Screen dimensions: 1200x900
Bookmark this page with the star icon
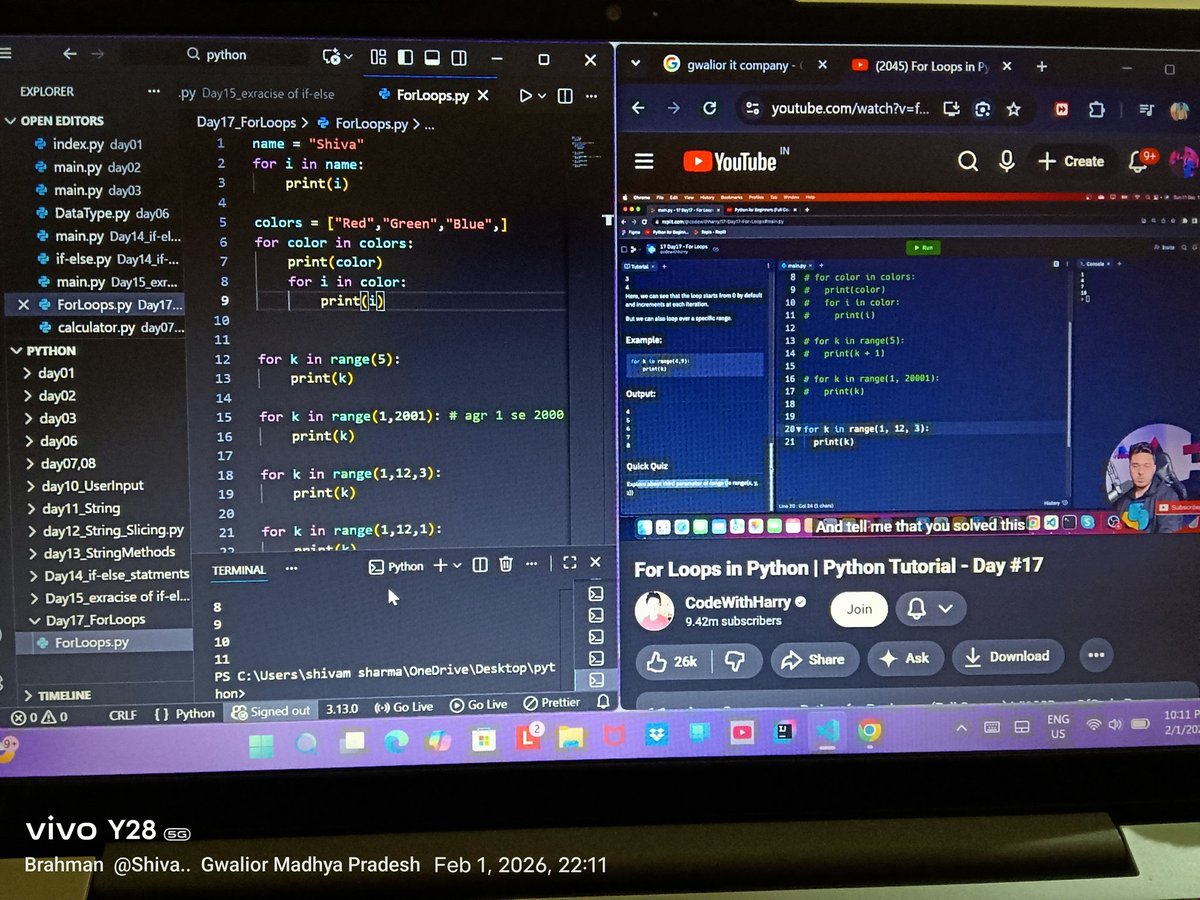(x=1013, y=109)
